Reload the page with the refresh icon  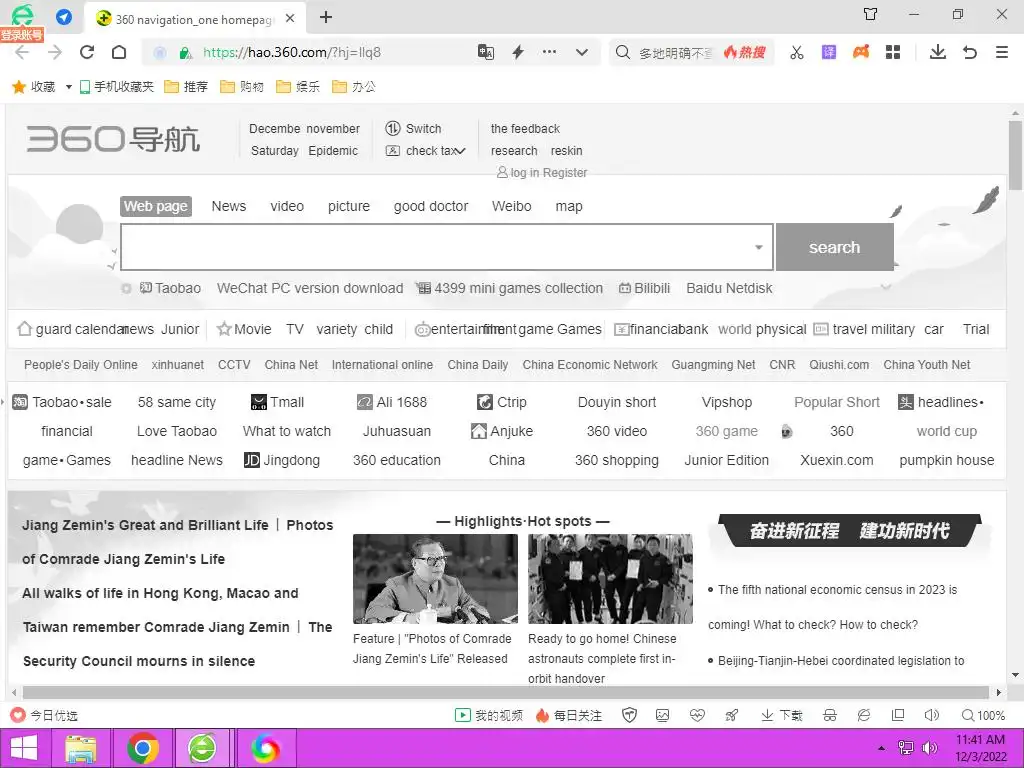[x=87, y=52]
